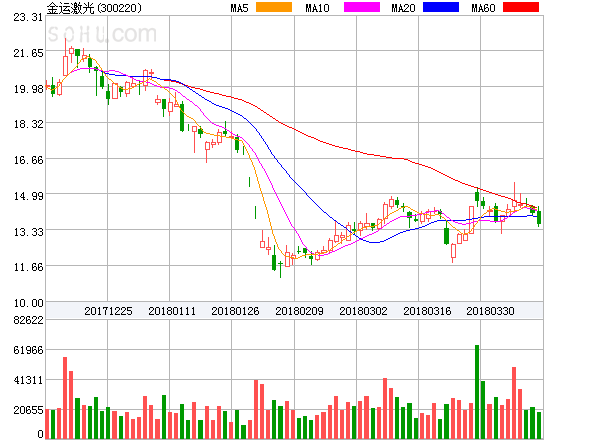This screenshot has height=440, width=600.
Task: Click the 19.98 price axis label
Action: (x=28, y=89)
